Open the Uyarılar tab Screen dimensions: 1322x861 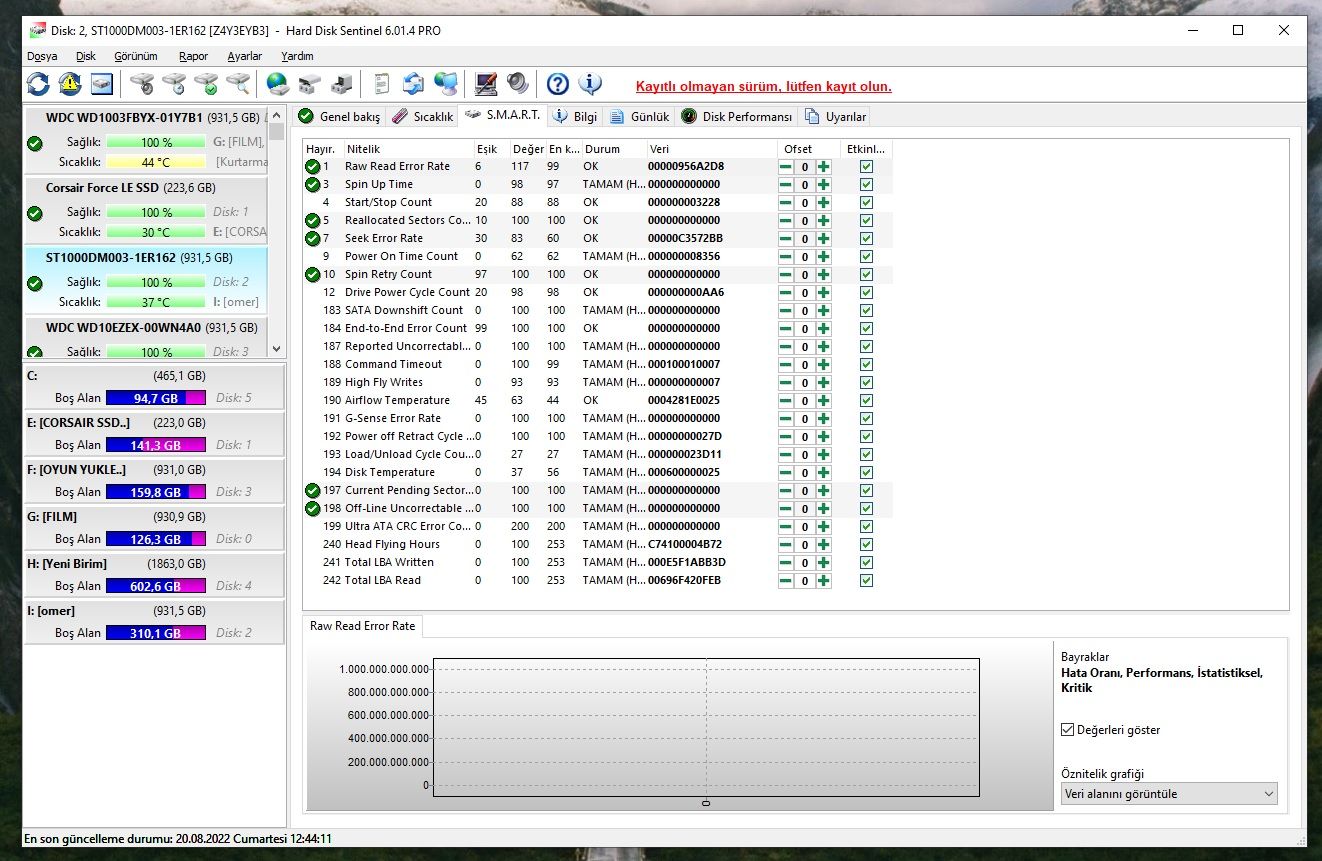835,117
